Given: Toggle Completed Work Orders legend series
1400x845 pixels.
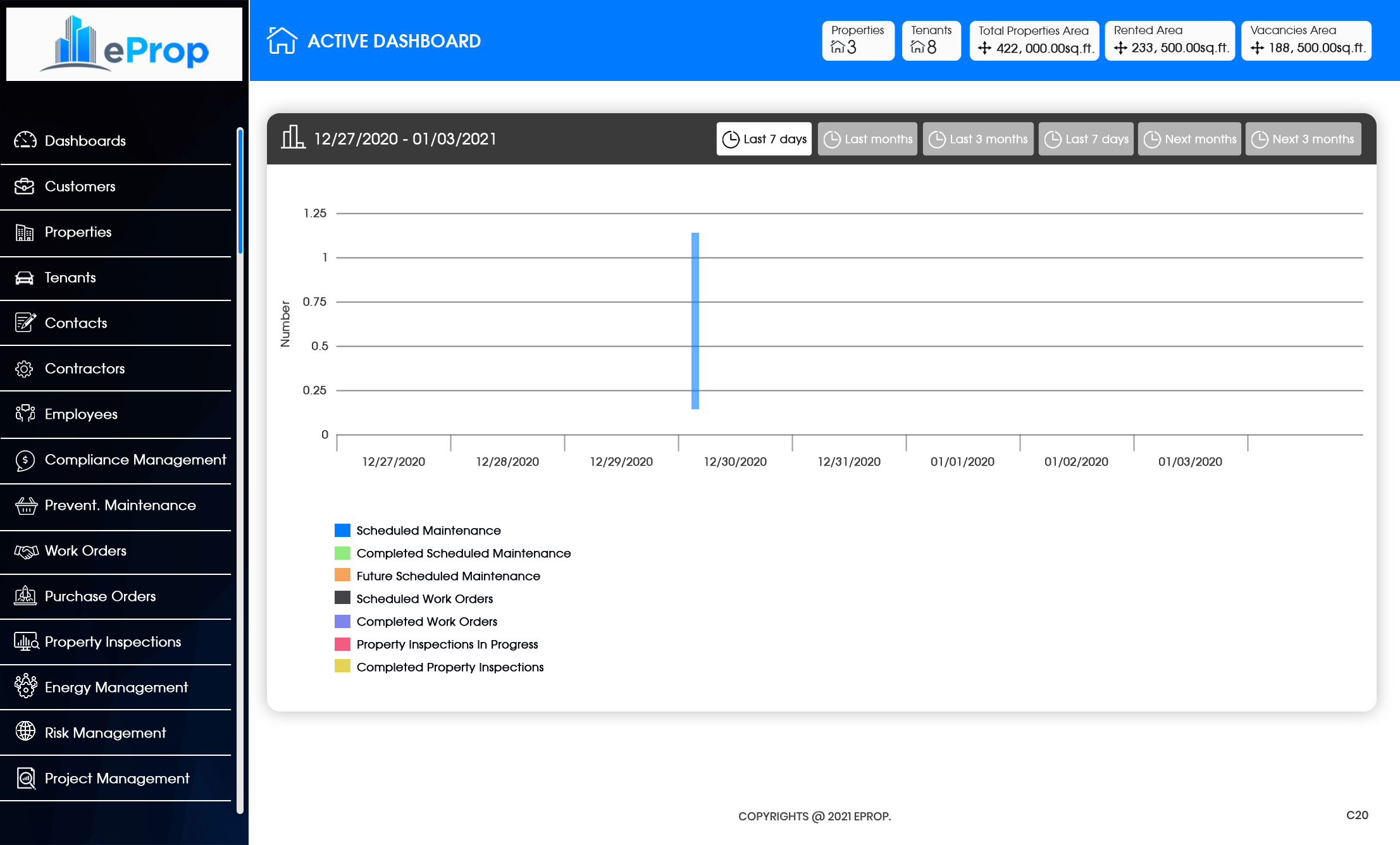Looking at the screenshot, I should [x=426, y=622].
